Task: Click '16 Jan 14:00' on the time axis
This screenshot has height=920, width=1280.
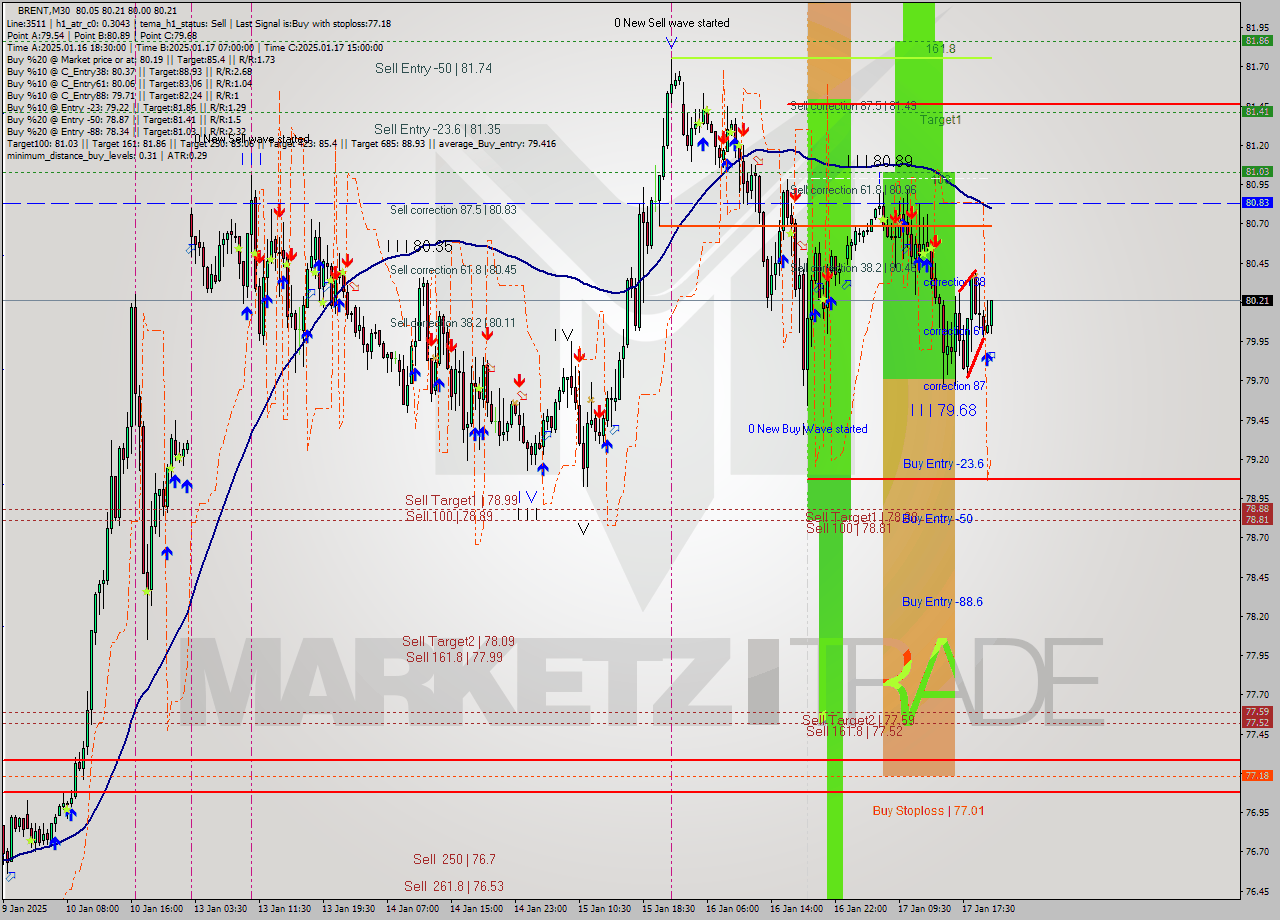Action: 796,909
